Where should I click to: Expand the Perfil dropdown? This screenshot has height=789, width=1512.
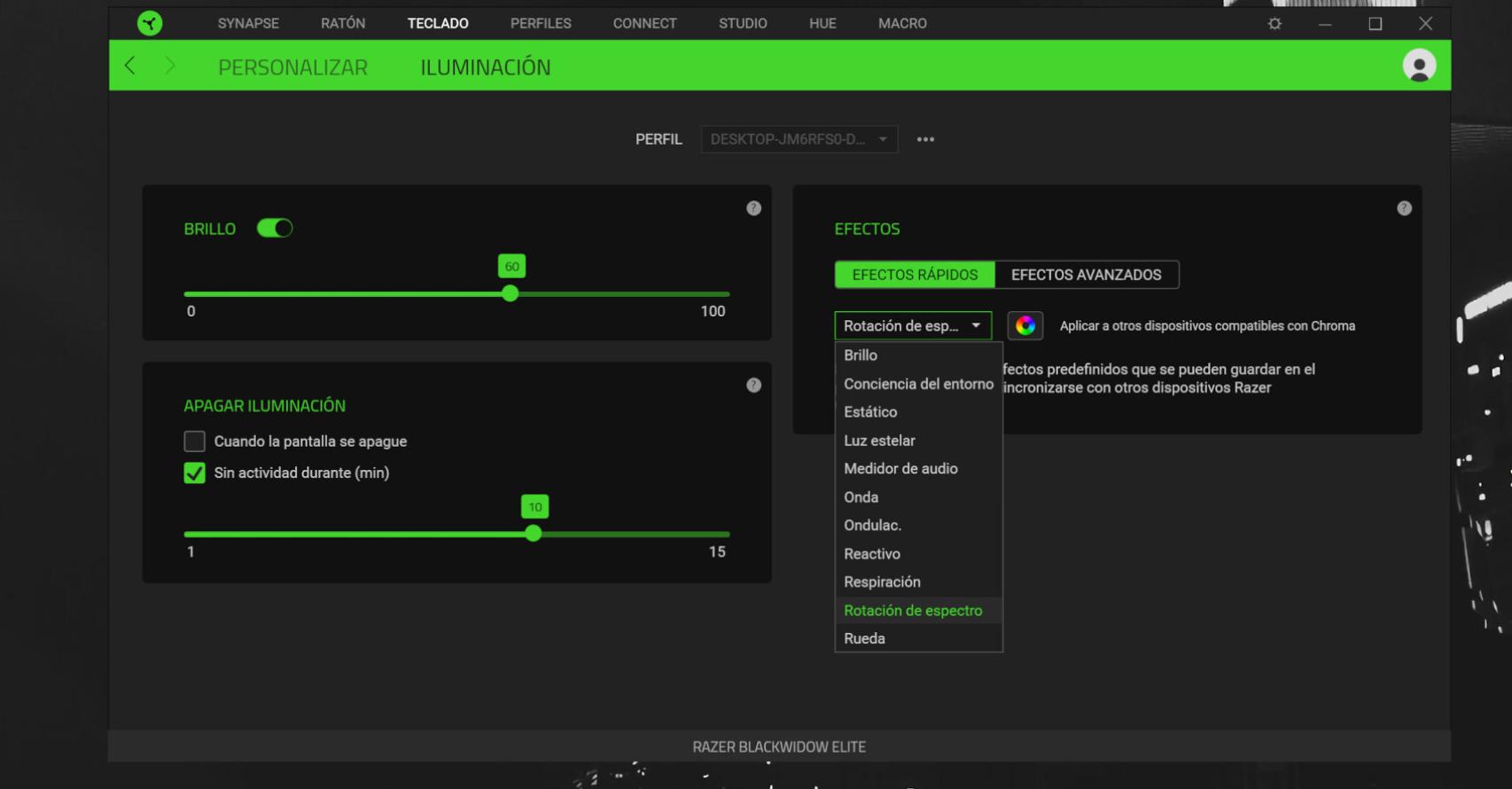point(799,139)
